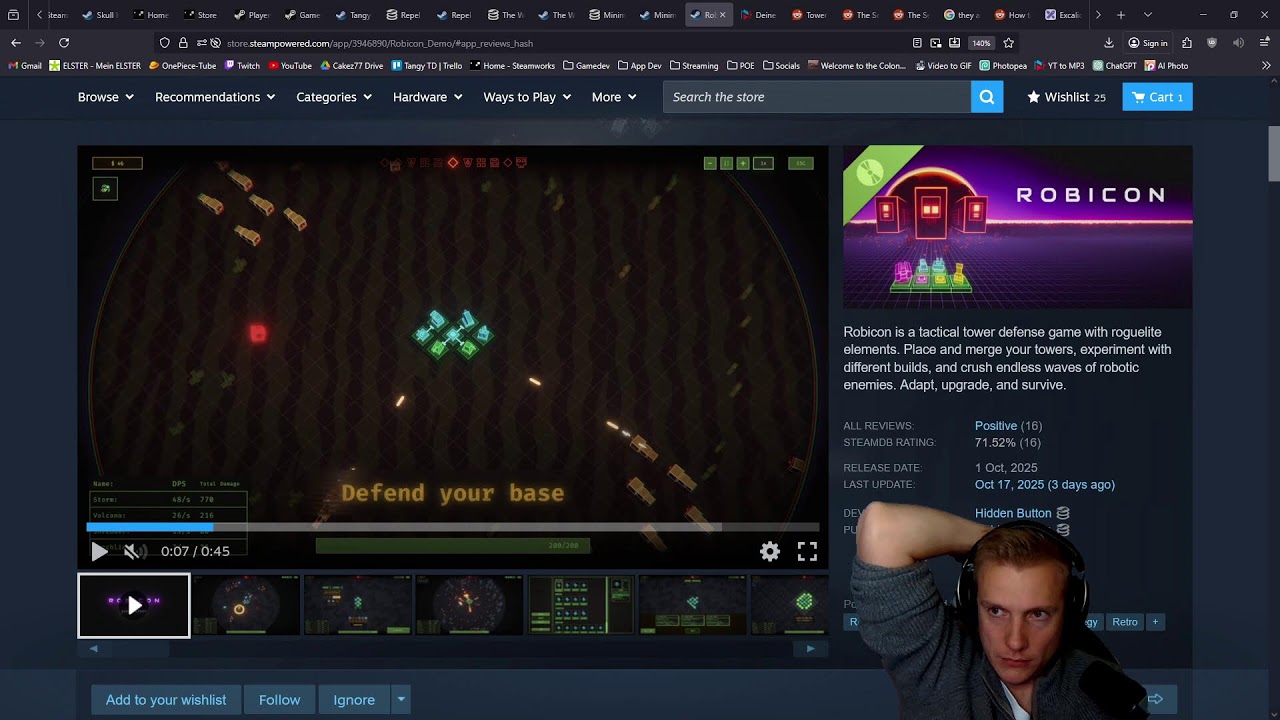Expand the Hardware menu
This screenshot has width=1280, height=720.
428,97
